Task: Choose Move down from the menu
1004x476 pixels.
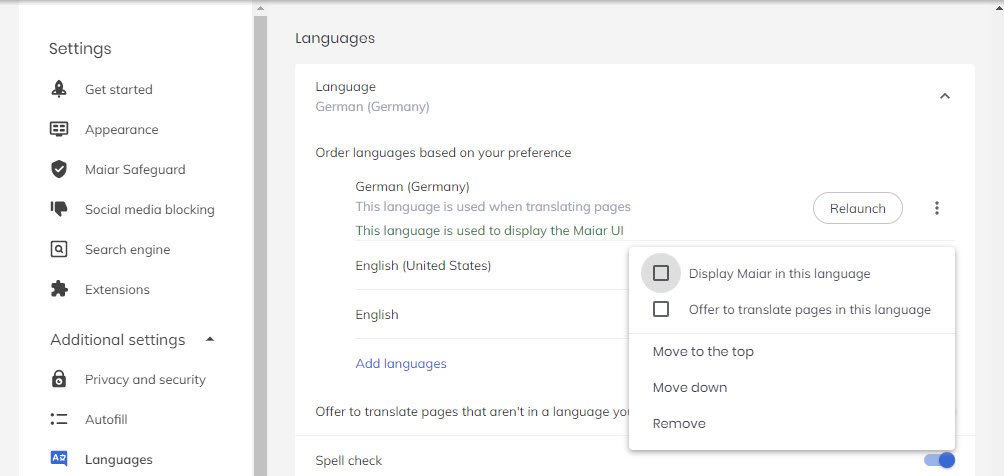Action: click(690, 387)
